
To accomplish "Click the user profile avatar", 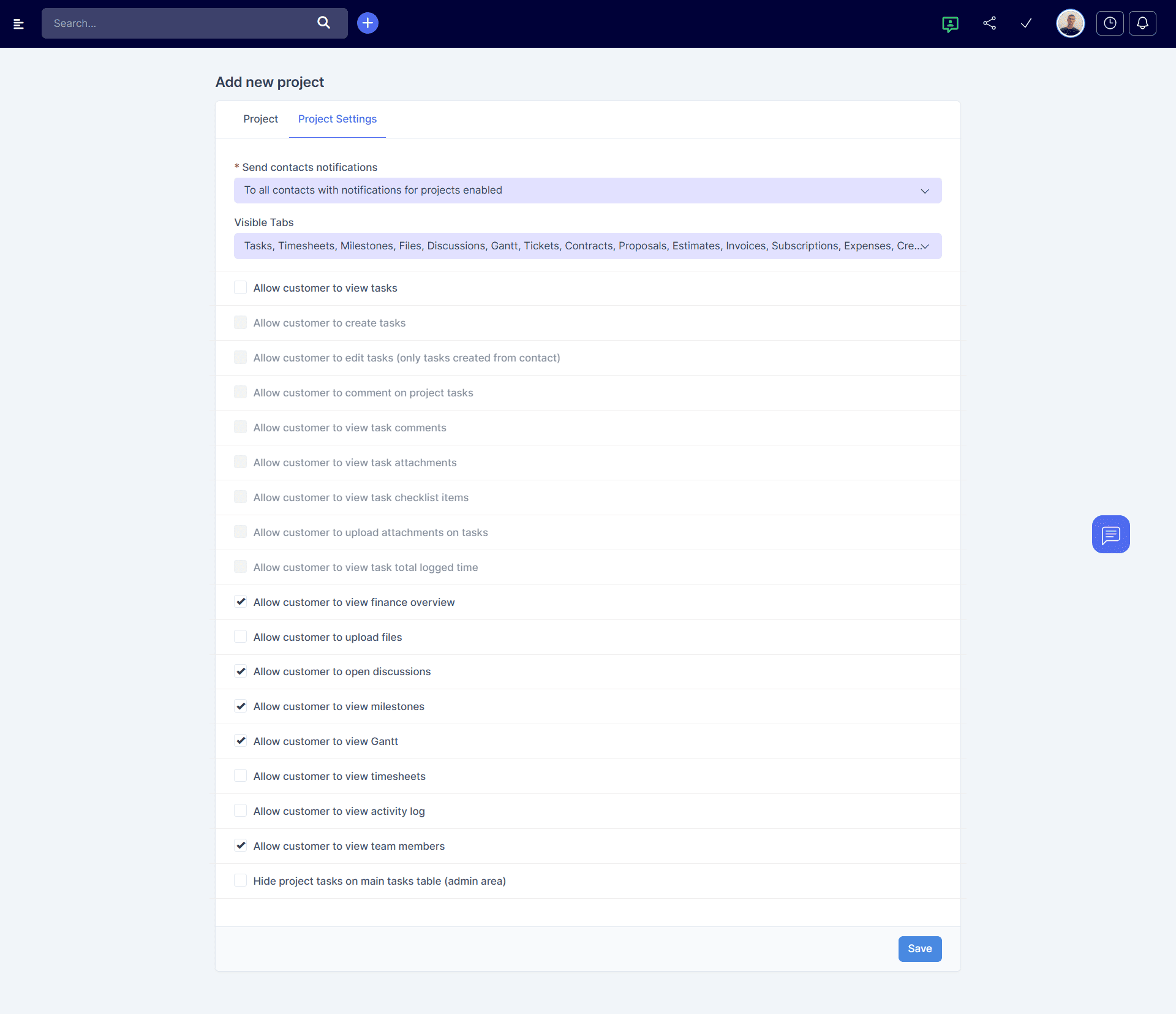I will [1070, 24].
